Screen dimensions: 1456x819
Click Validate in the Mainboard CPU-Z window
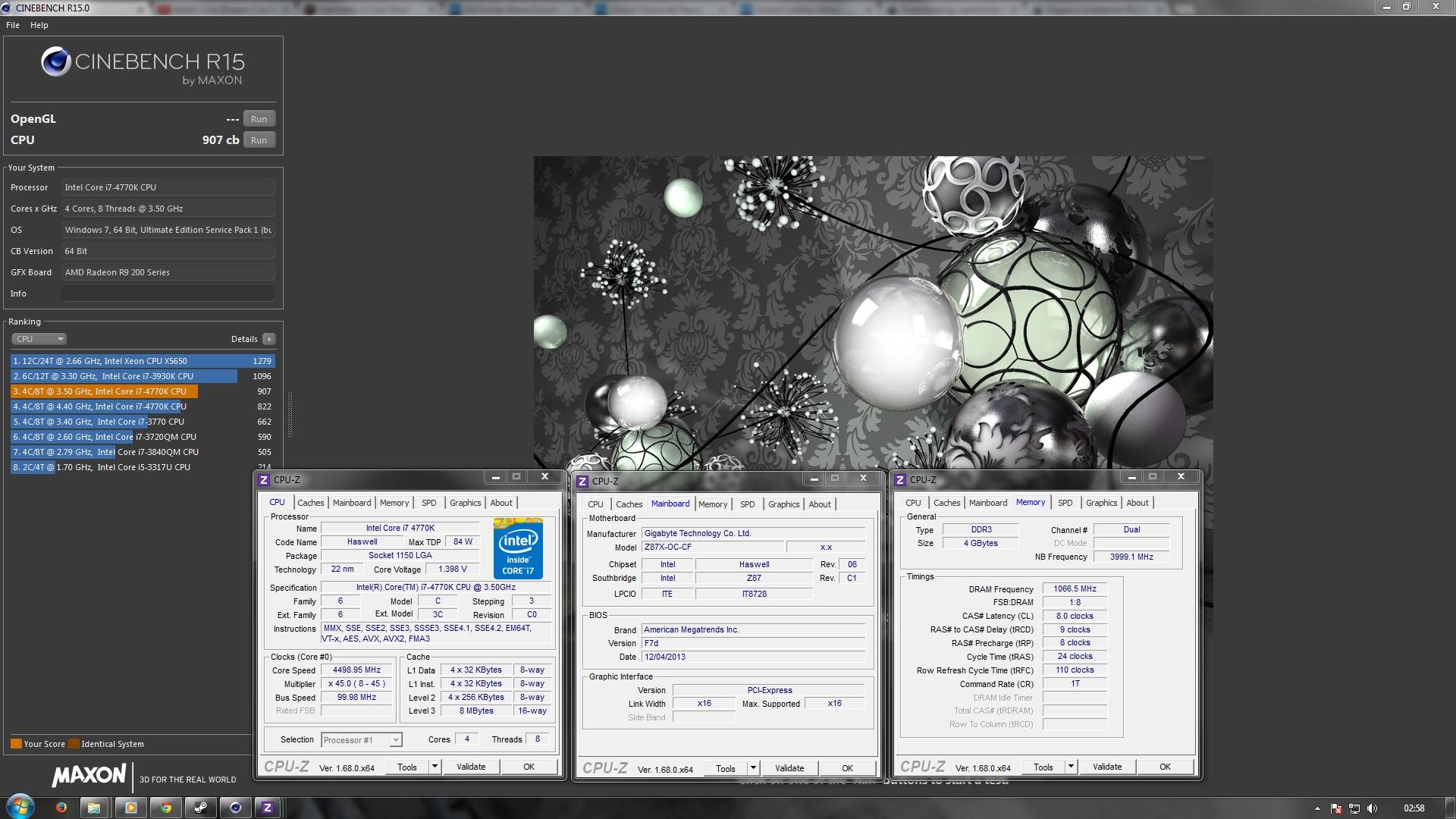pos(789,768)
